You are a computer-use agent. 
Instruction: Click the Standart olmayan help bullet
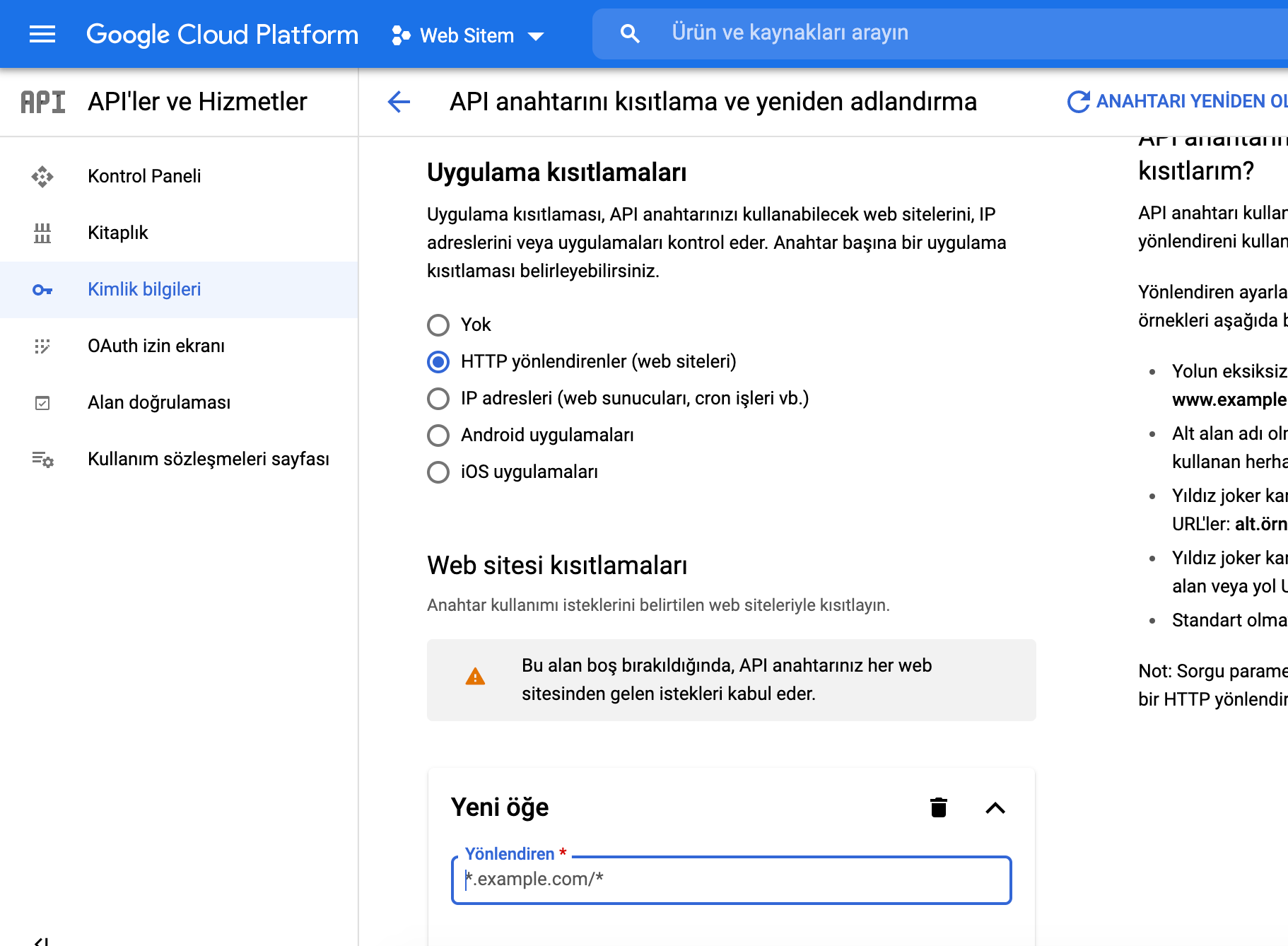[x=1229, y=620]
